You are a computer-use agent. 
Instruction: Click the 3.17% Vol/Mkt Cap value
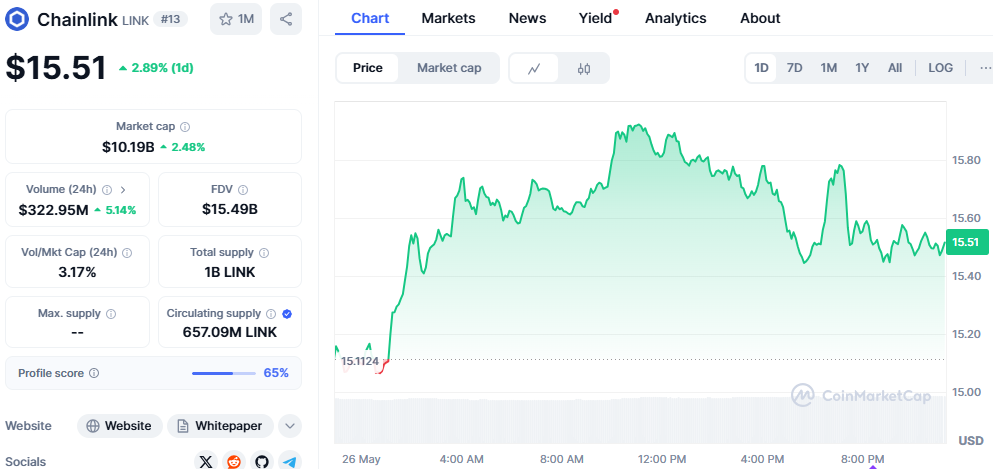(x=77, y=273)
